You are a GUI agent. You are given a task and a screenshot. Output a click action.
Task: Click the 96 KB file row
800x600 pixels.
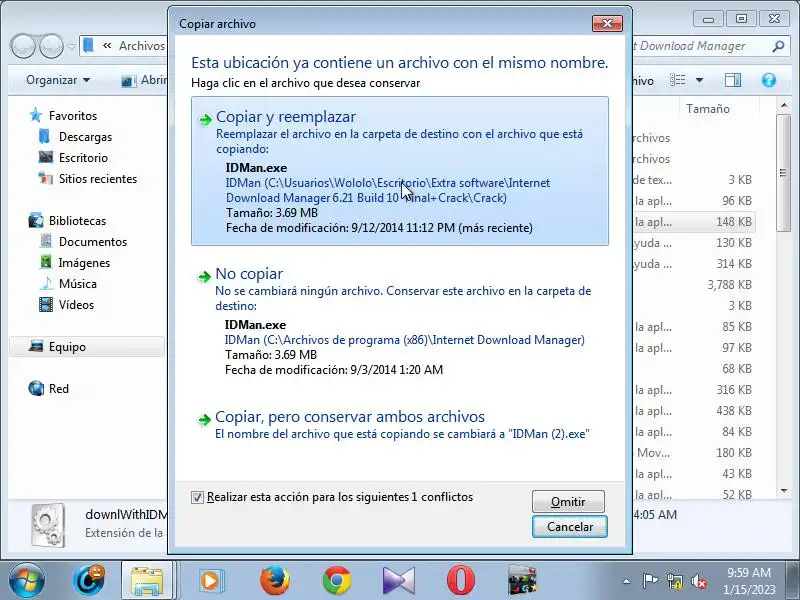pos(694,201)
